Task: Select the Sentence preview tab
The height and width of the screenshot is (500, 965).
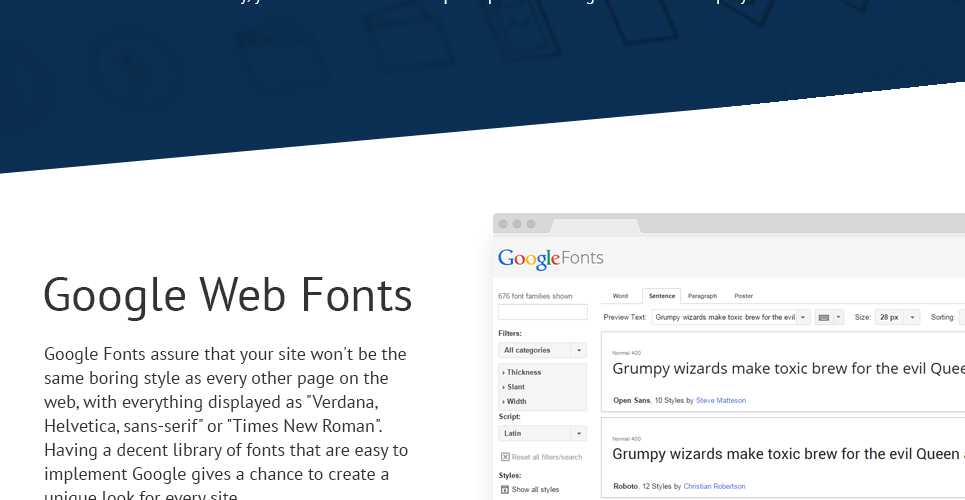Action: [662, 296]
